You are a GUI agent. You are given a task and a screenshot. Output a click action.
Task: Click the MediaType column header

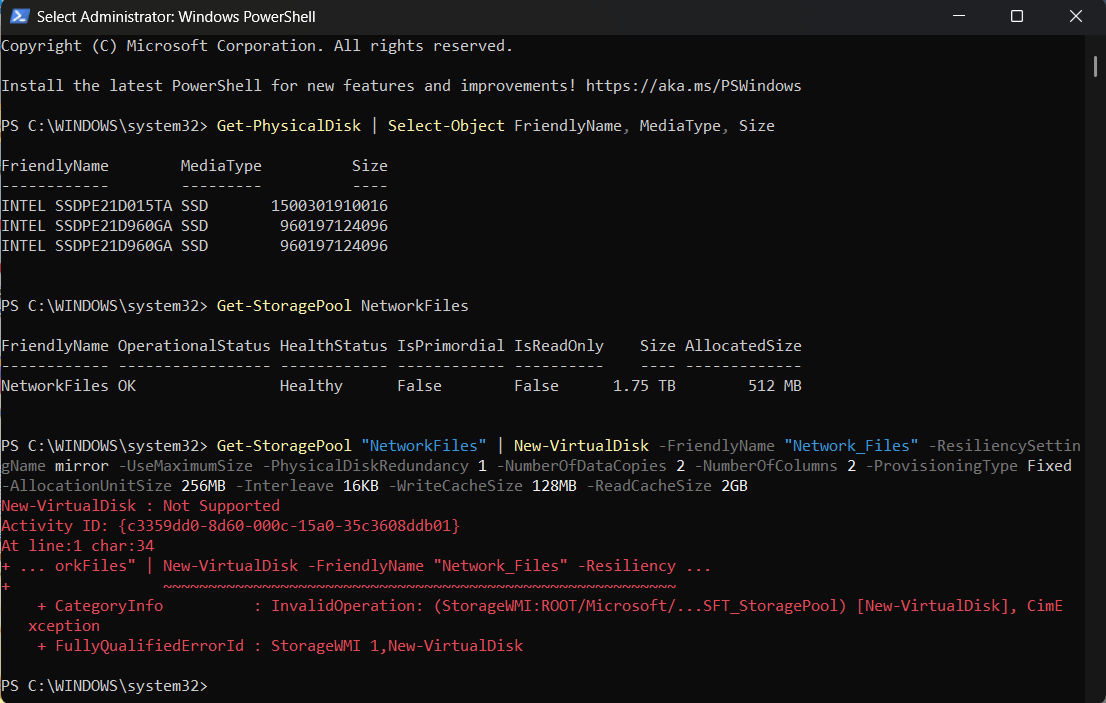click(x=220, y=165)
